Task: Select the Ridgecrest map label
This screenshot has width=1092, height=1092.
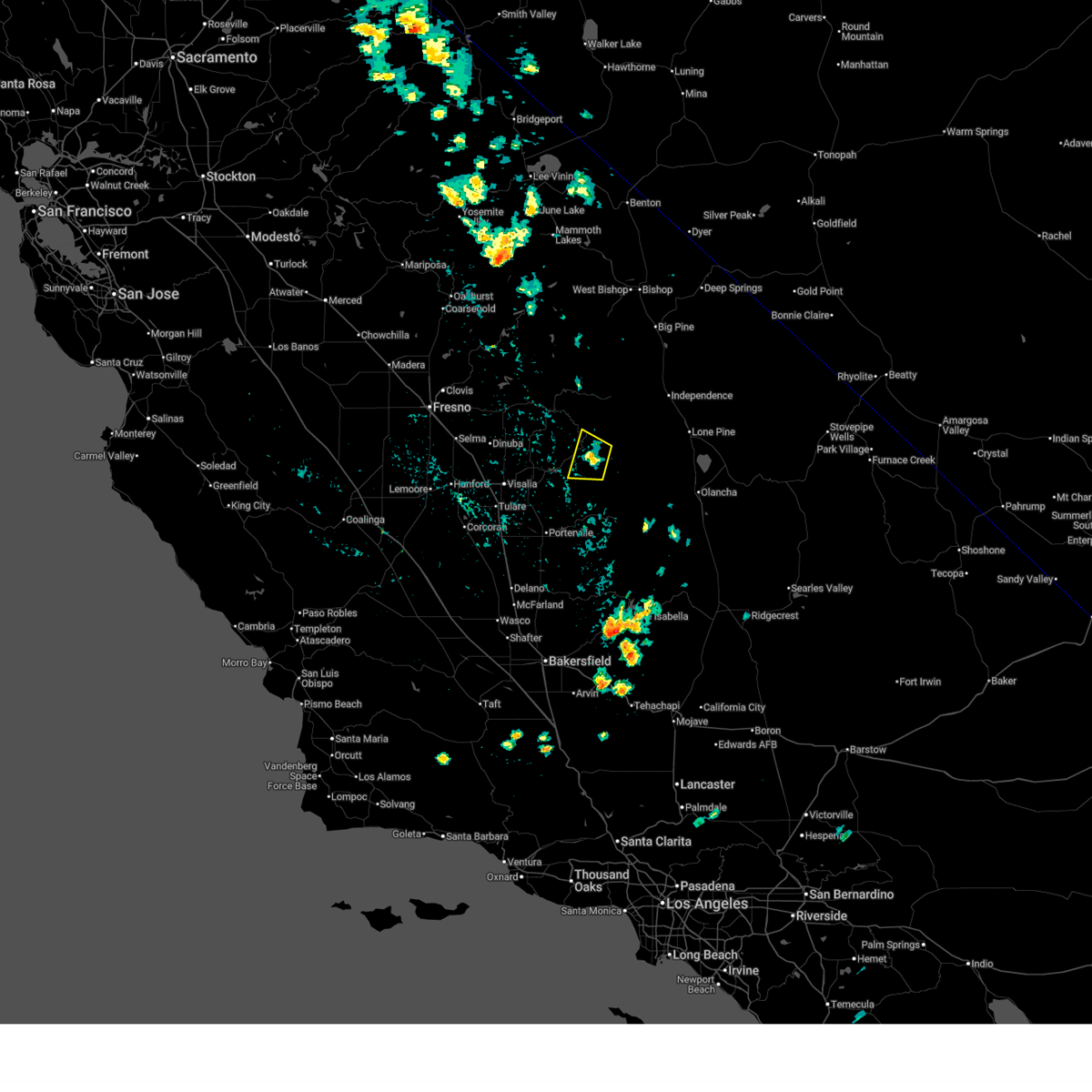Action: coord(774,616)
